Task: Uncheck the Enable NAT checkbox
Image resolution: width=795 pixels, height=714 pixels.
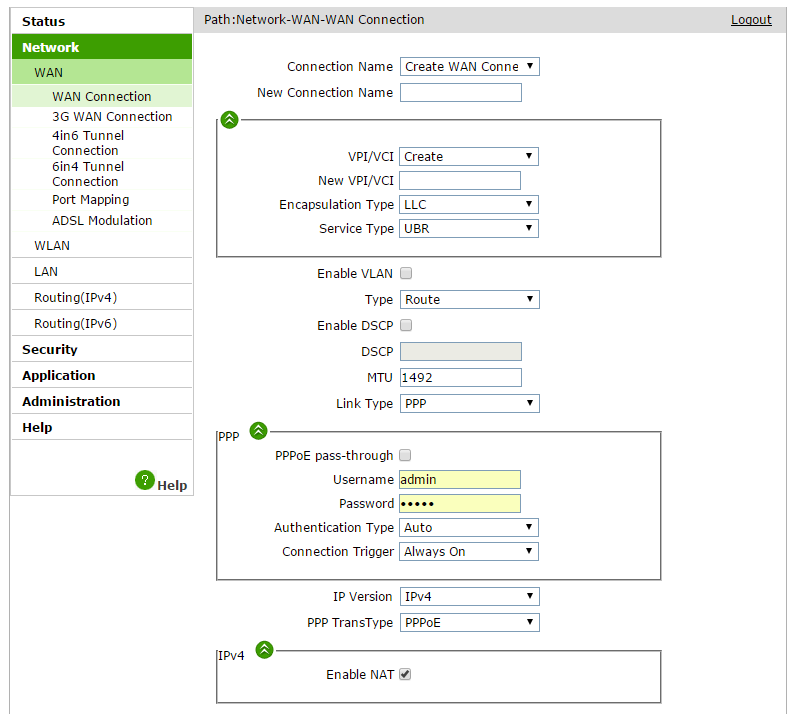Action: [406, 675]
